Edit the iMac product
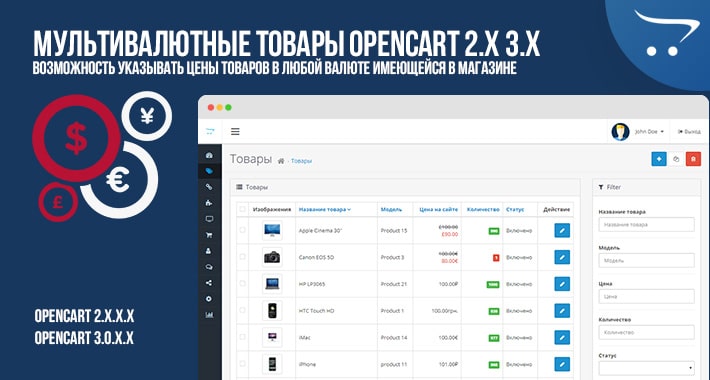 click(x=562, y=337)
